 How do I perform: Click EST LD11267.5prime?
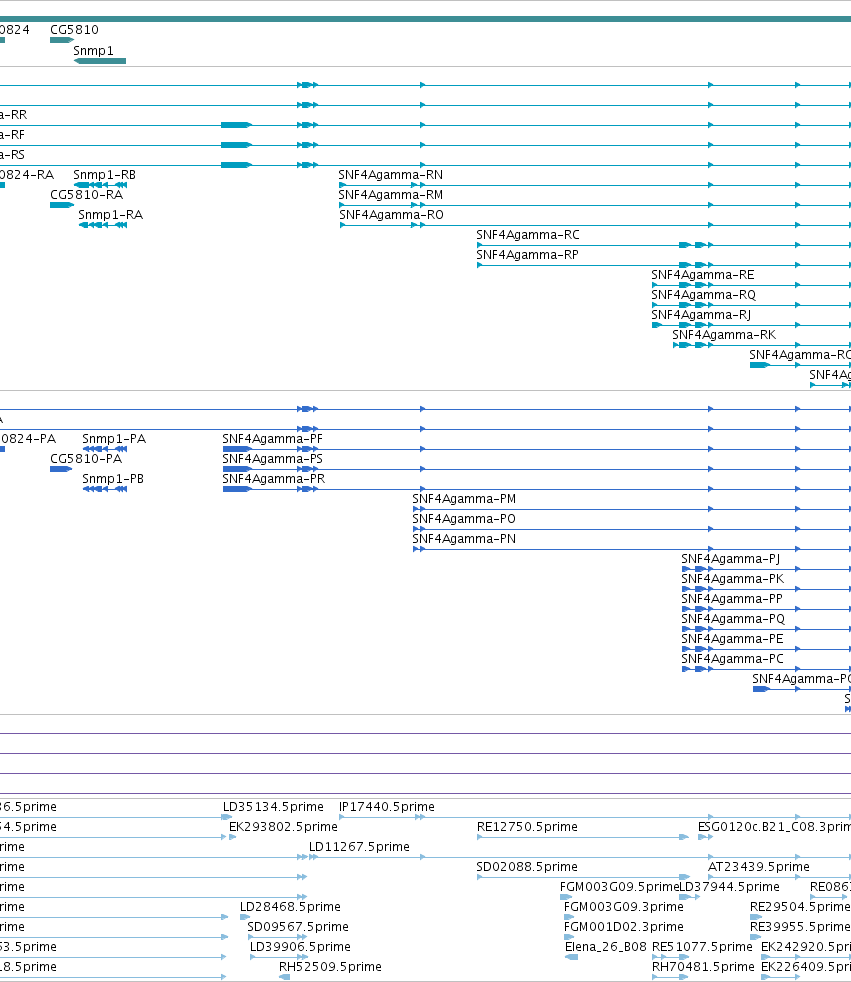pyautogui.click(x=359, y=847)
